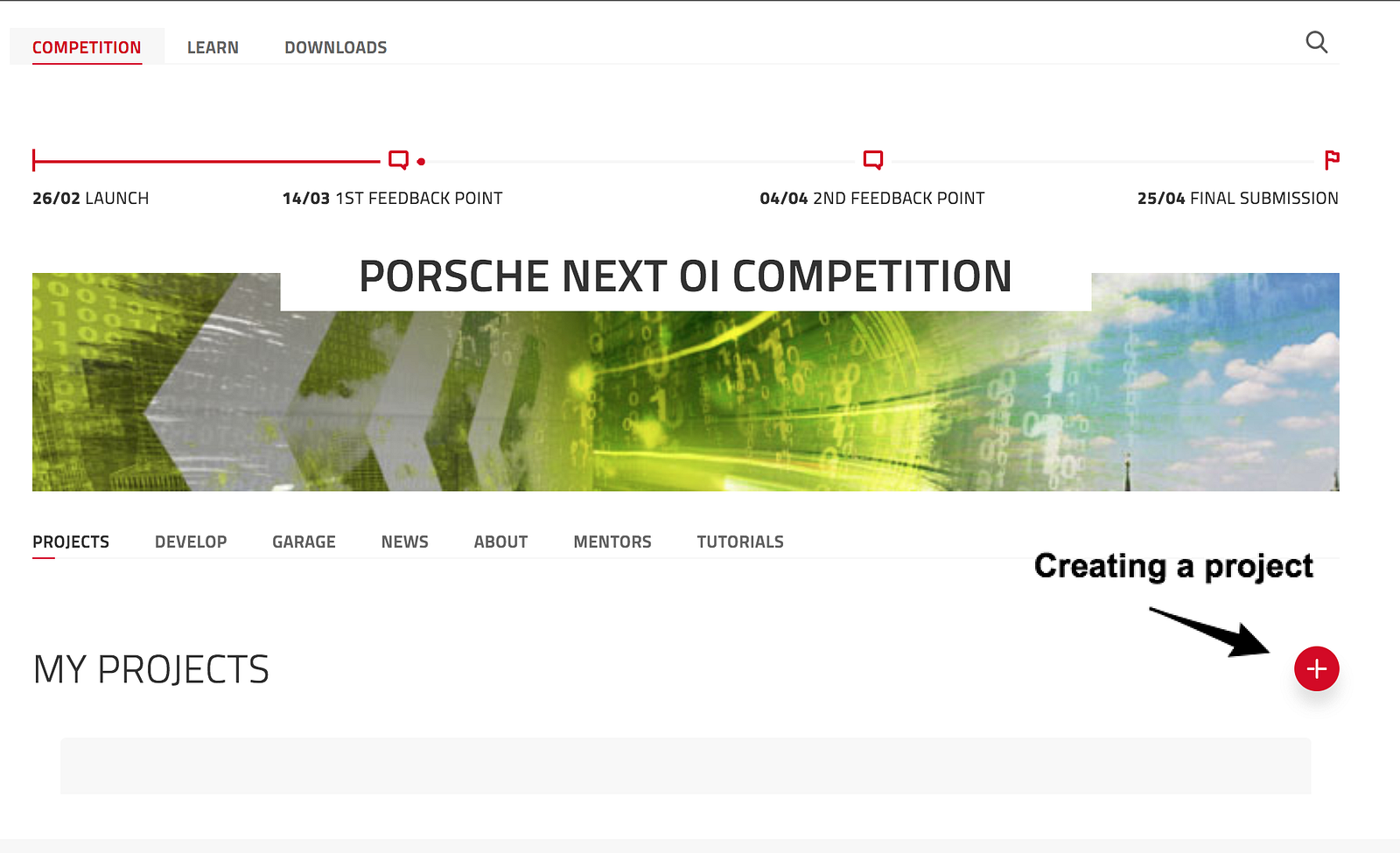The image size is (1400, 853).
Task: Select the 1st feedback point speech-bubble marker
Action: 398,160
